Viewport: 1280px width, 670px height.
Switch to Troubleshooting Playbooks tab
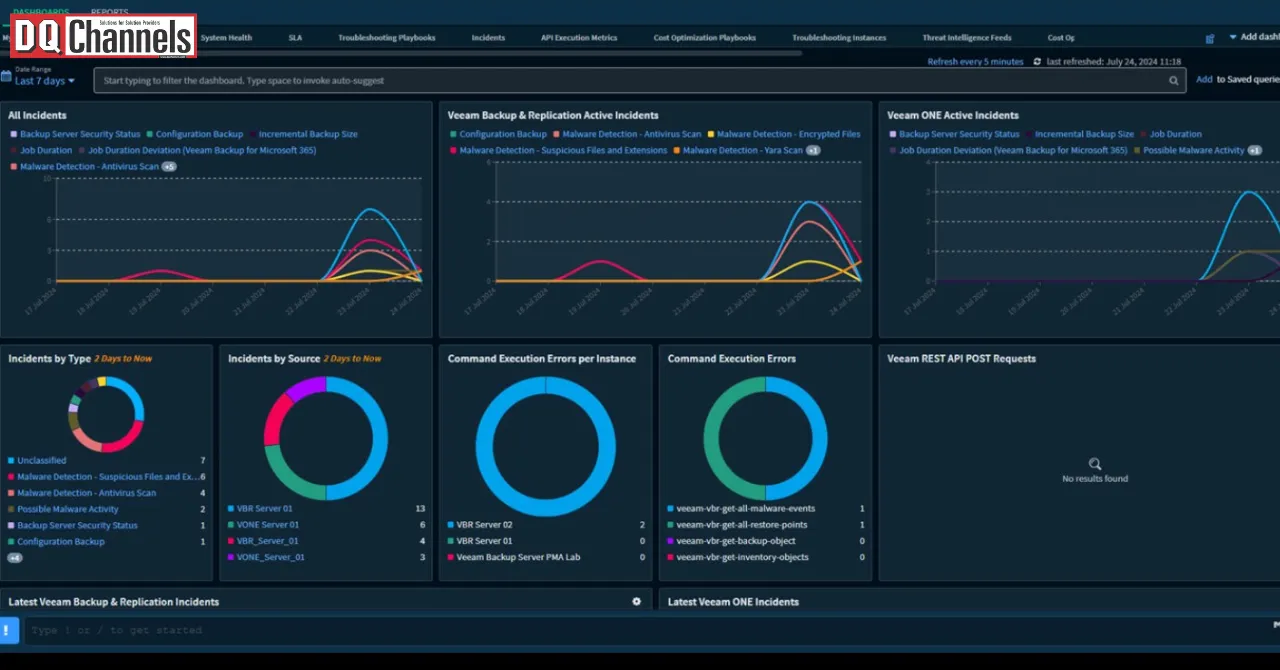coord(386,38)
